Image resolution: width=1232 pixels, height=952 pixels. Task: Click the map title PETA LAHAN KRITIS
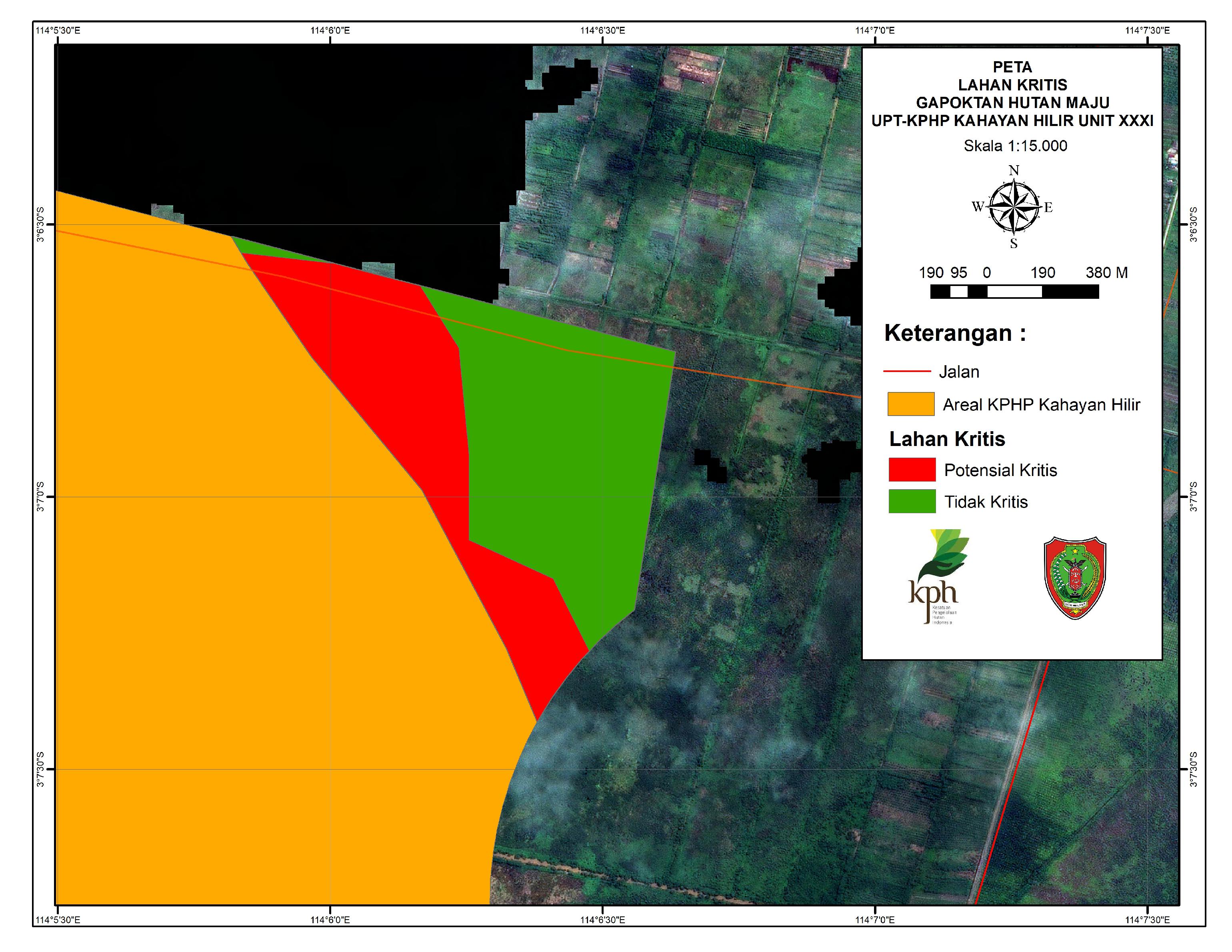point(1012,76)
